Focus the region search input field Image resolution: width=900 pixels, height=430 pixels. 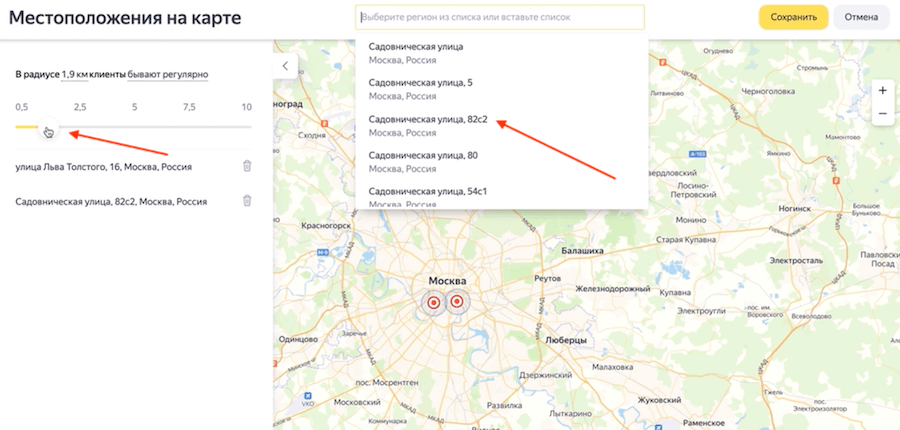pos(500,17)
